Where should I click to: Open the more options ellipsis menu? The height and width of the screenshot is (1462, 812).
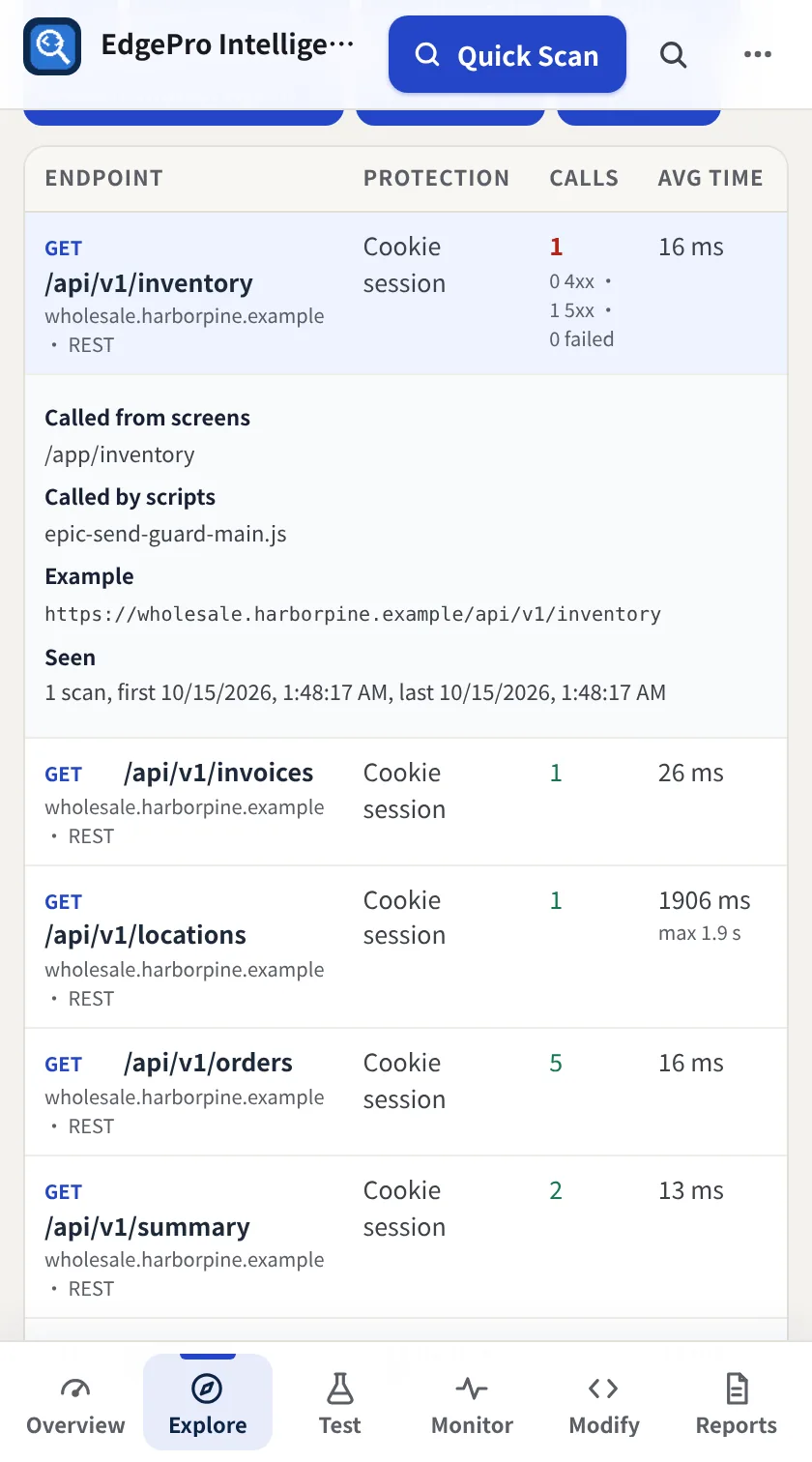[x=758, y=55]
